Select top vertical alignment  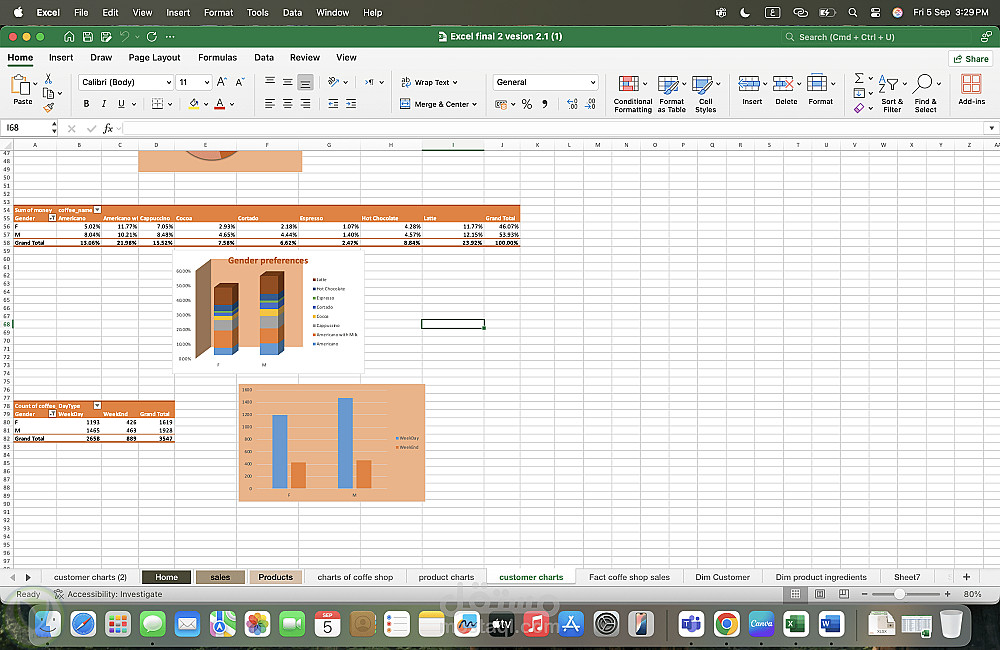(x=270, y=82)
